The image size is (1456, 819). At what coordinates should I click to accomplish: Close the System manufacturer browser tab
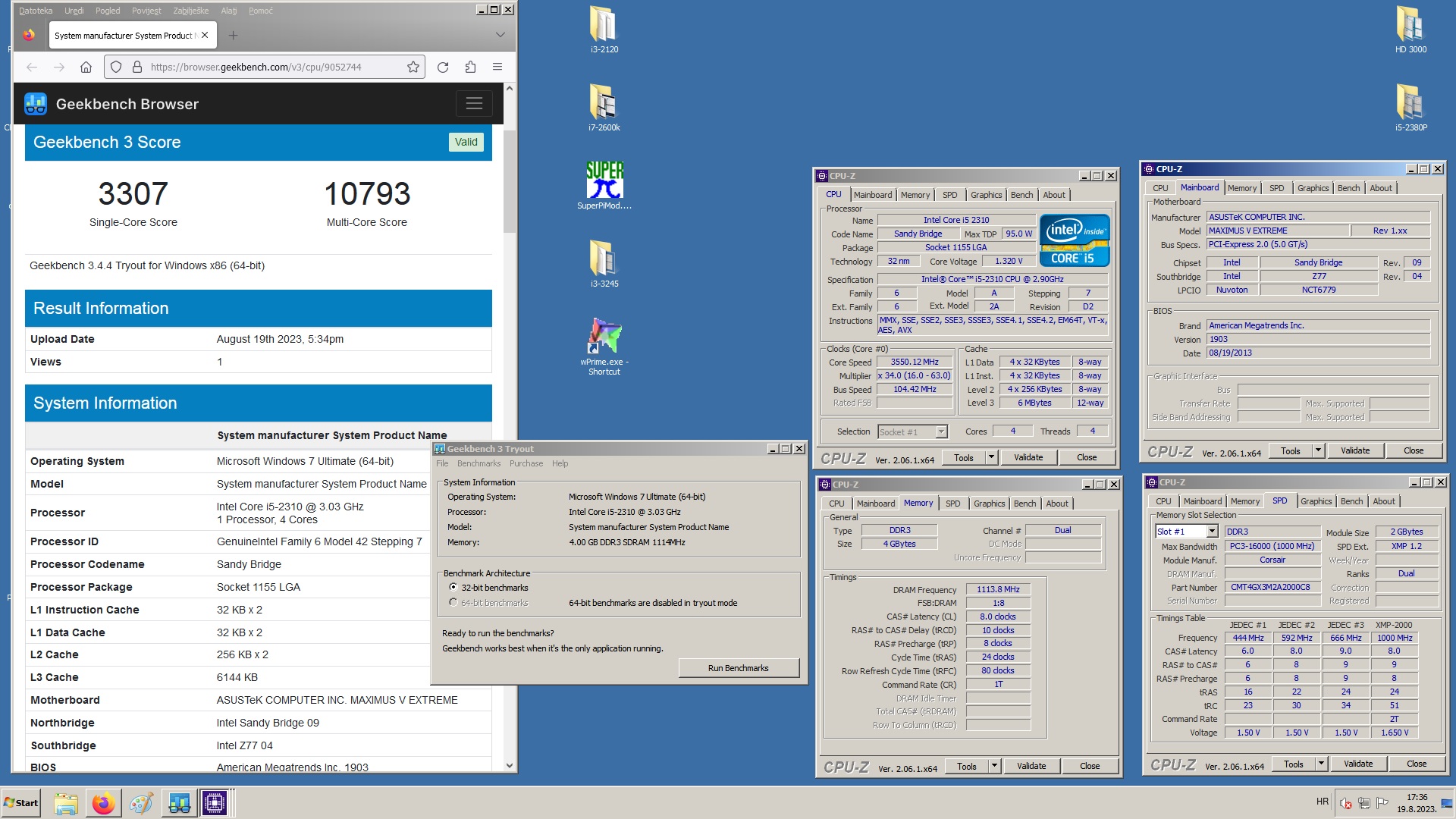click(x=205, y=35)
